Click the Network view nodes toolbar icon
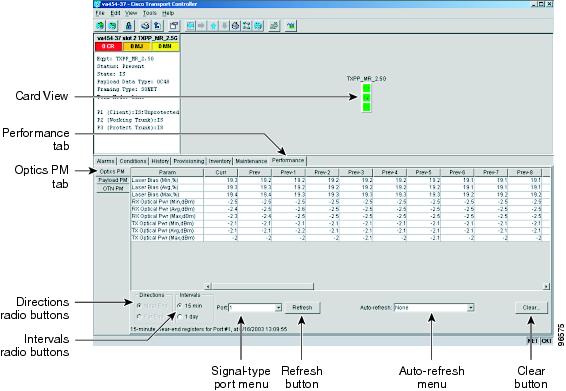Screen dimensions: 566x391 [x=247, y=26]
